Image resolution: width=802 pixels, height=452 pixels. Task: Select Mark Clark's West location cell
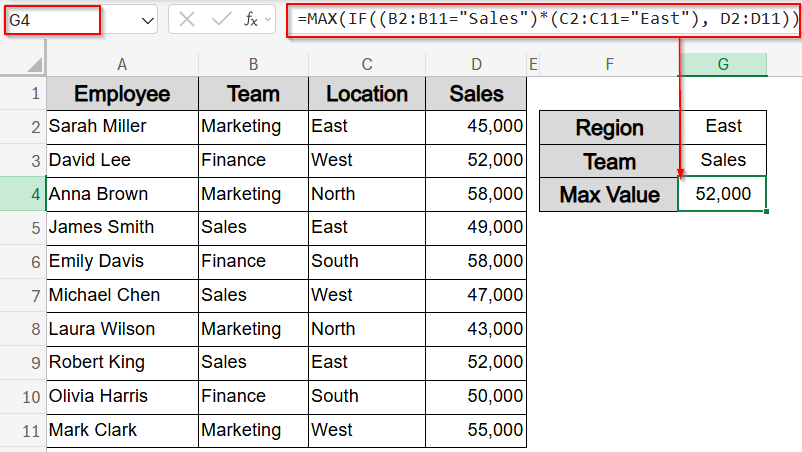367,430
